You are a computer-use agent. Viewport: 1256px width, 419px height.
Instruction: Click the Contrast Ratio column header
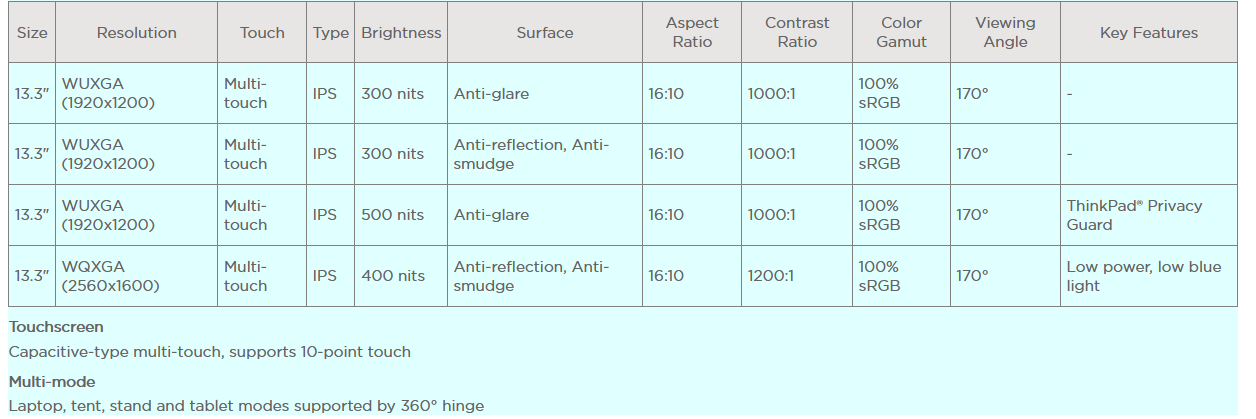[x=797, y=33]
